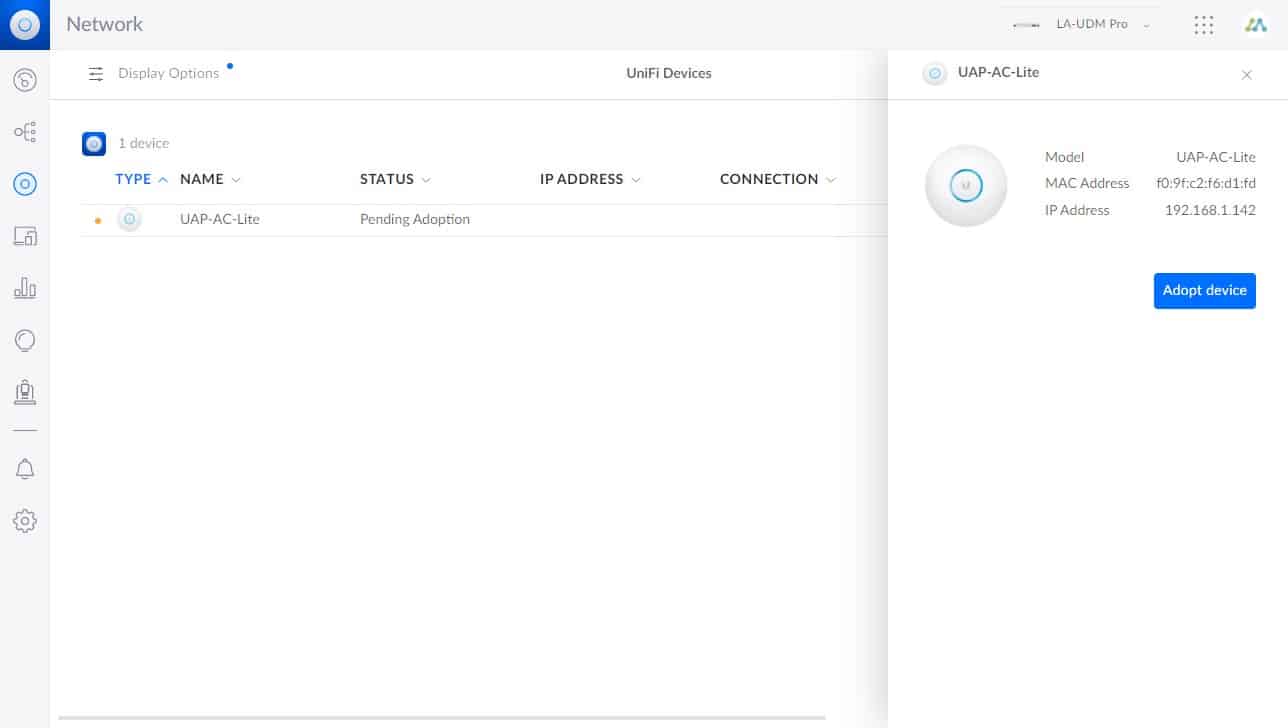Click the Adopt device button
Image resolution: width=1288 pixels, height=728 pixels.
[1204, 291]
